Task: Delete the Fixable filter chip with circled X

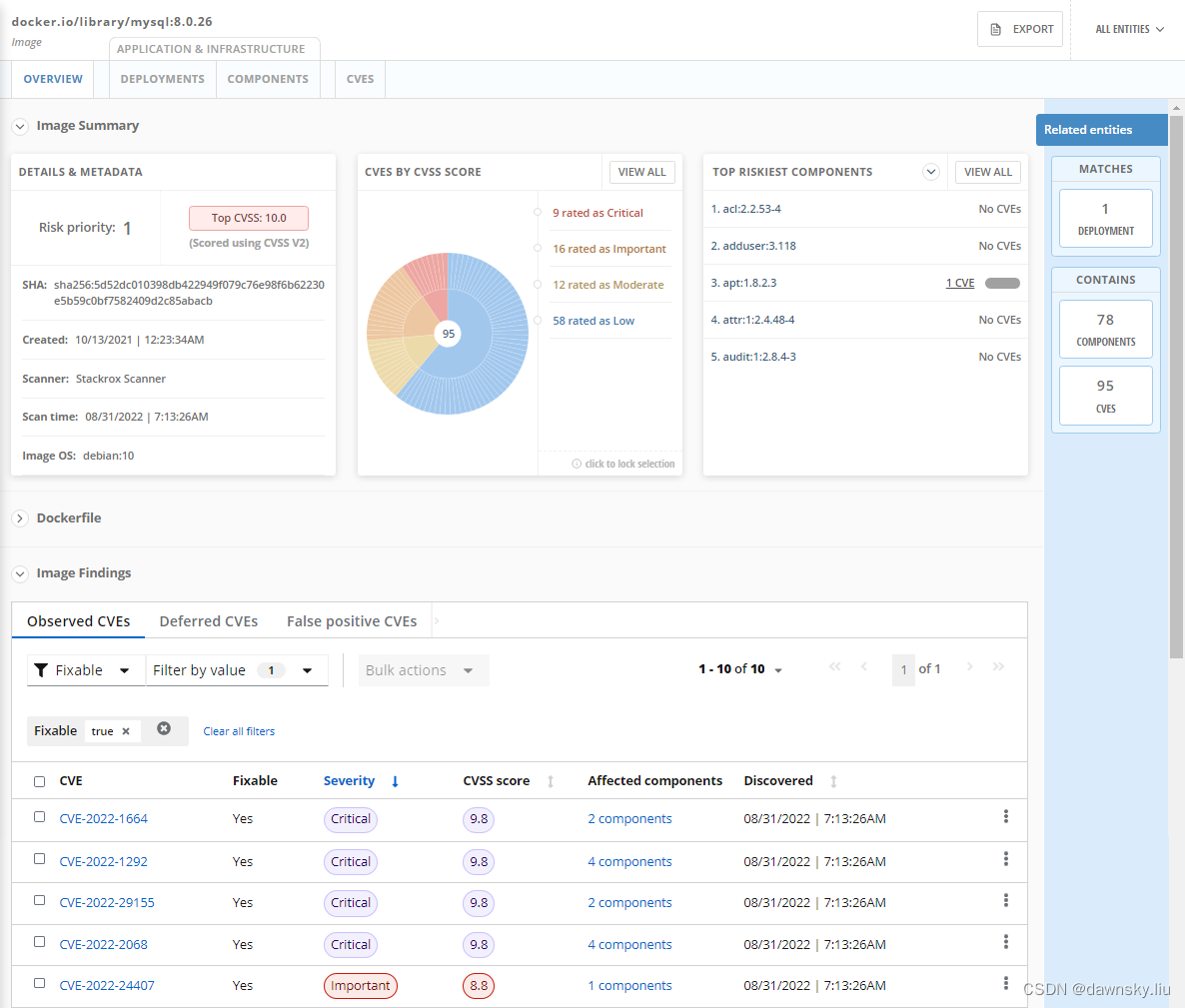Action: point(164,728)
